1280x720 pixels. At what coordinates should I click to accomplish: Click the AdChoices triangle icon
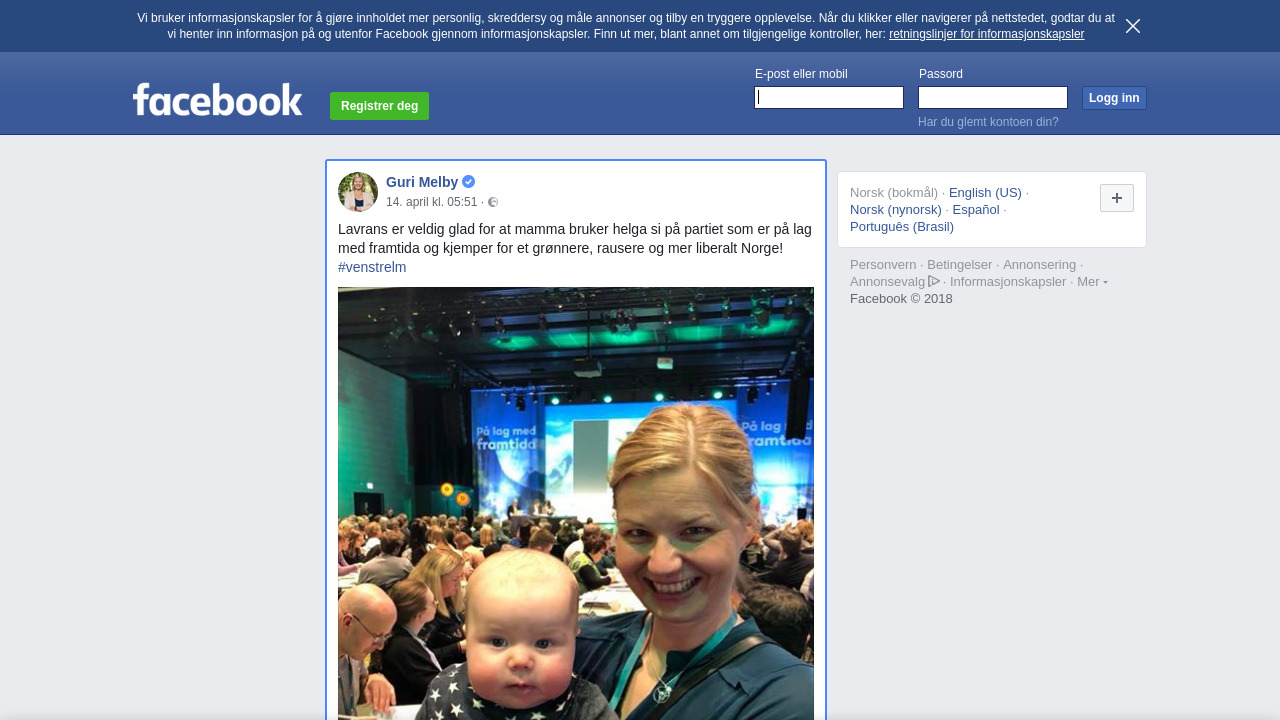pyautogui.click(x=934, y=281)
